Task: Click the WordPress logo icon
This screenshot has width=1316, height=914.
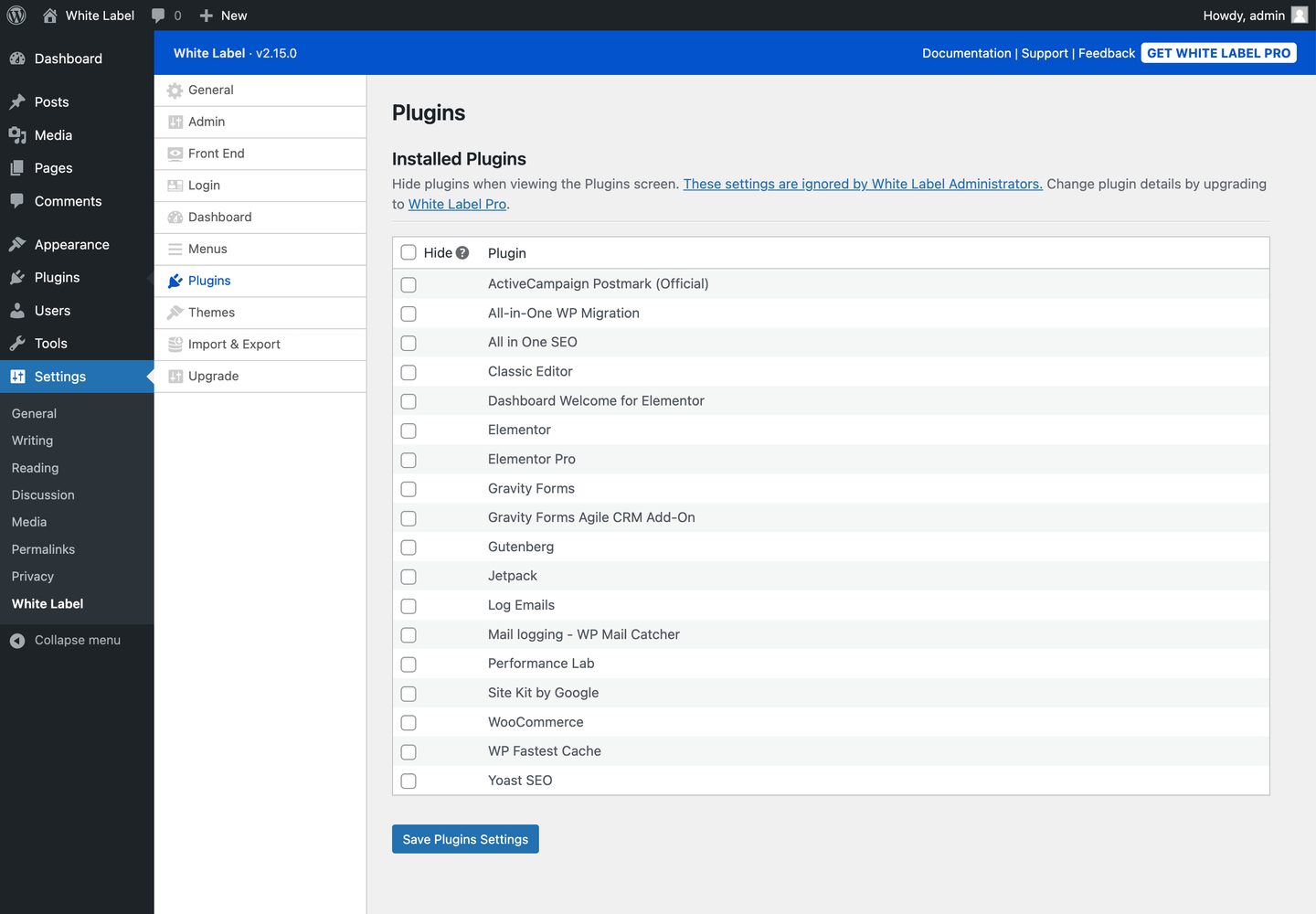Action: (x=16, y=16)
